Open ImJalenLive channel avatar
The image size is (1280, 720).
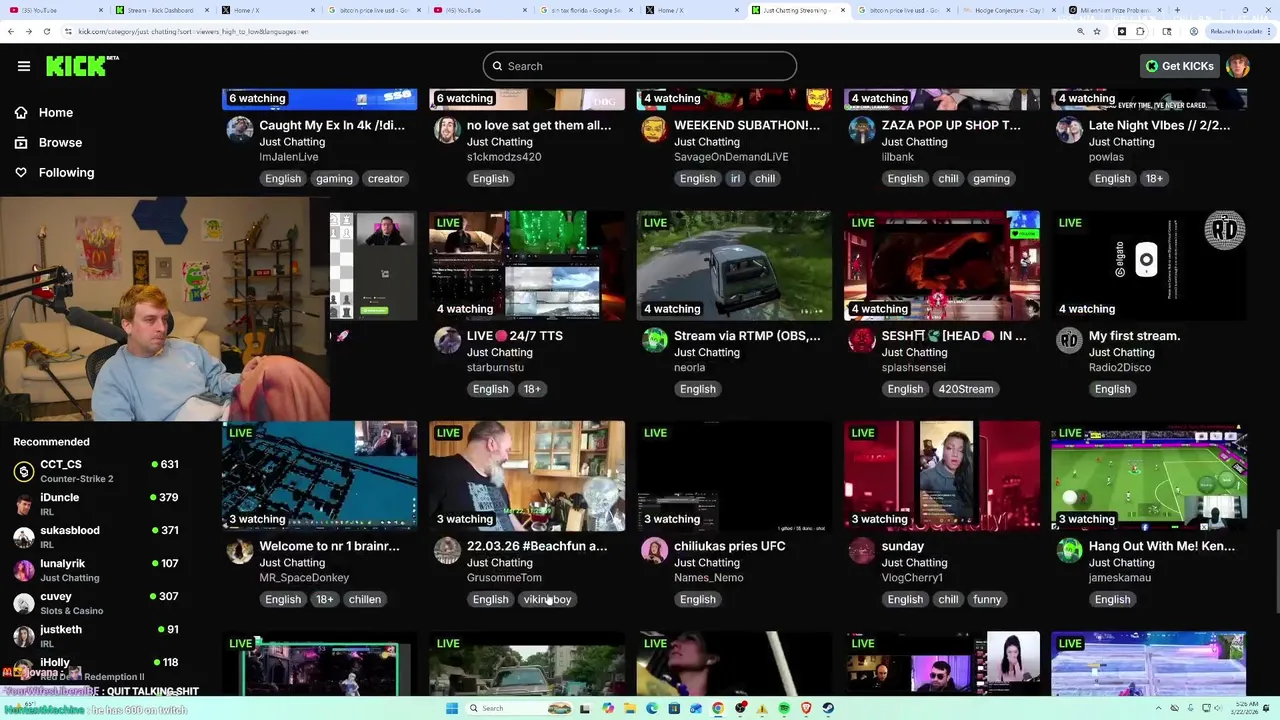coord(240,130)
